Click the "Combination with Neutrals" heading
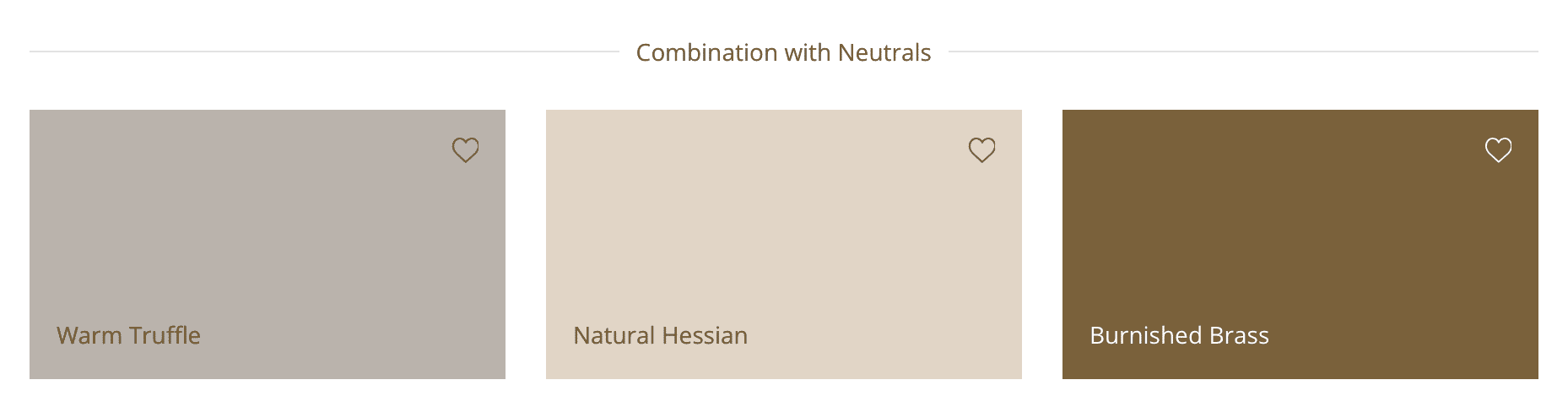Screen dimensions: 1568x407 783,52
